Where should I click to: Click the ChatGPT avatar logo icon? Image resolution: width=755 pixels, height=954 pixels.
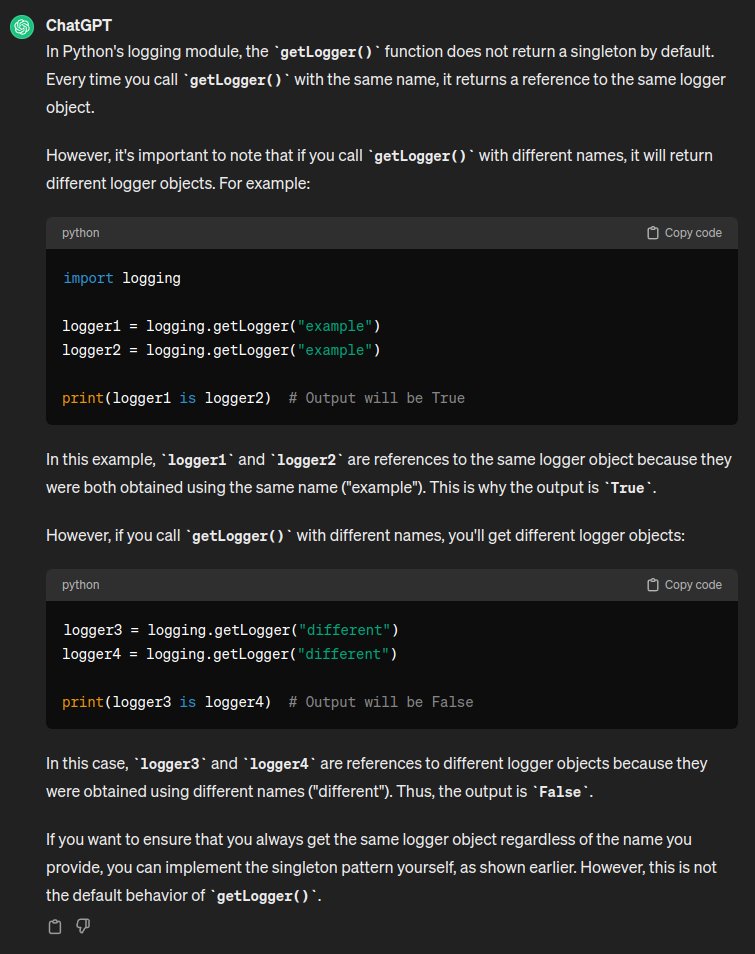pos(22,27)
